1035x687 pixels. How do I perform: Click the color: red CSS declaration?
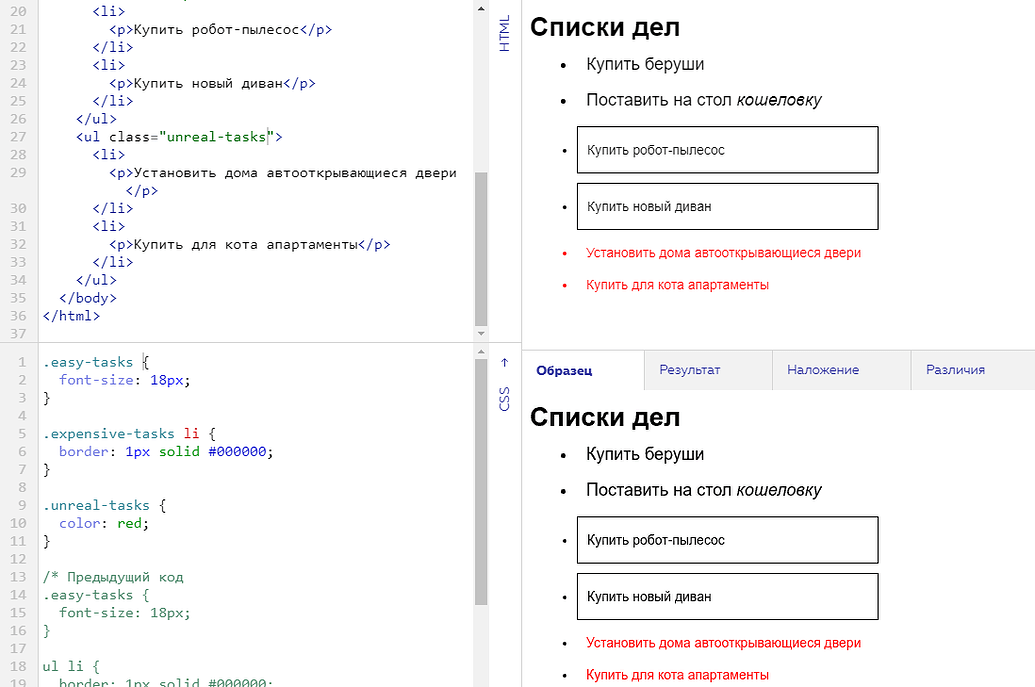[103, 523]
